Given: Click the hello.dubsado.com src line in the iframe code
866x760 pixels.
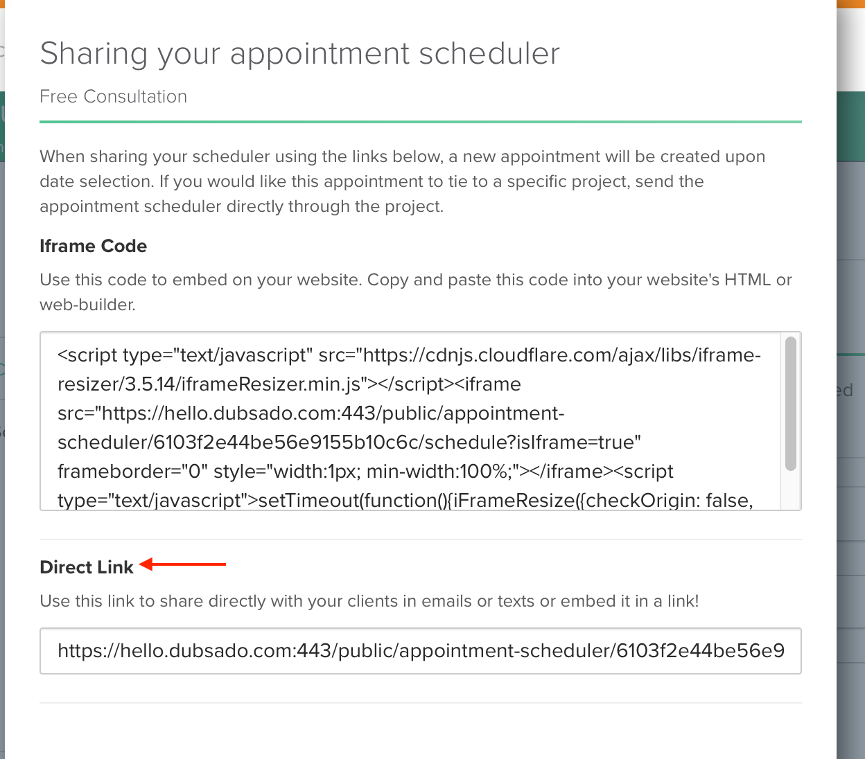Looking at the screenshot, I should (311, 413).
